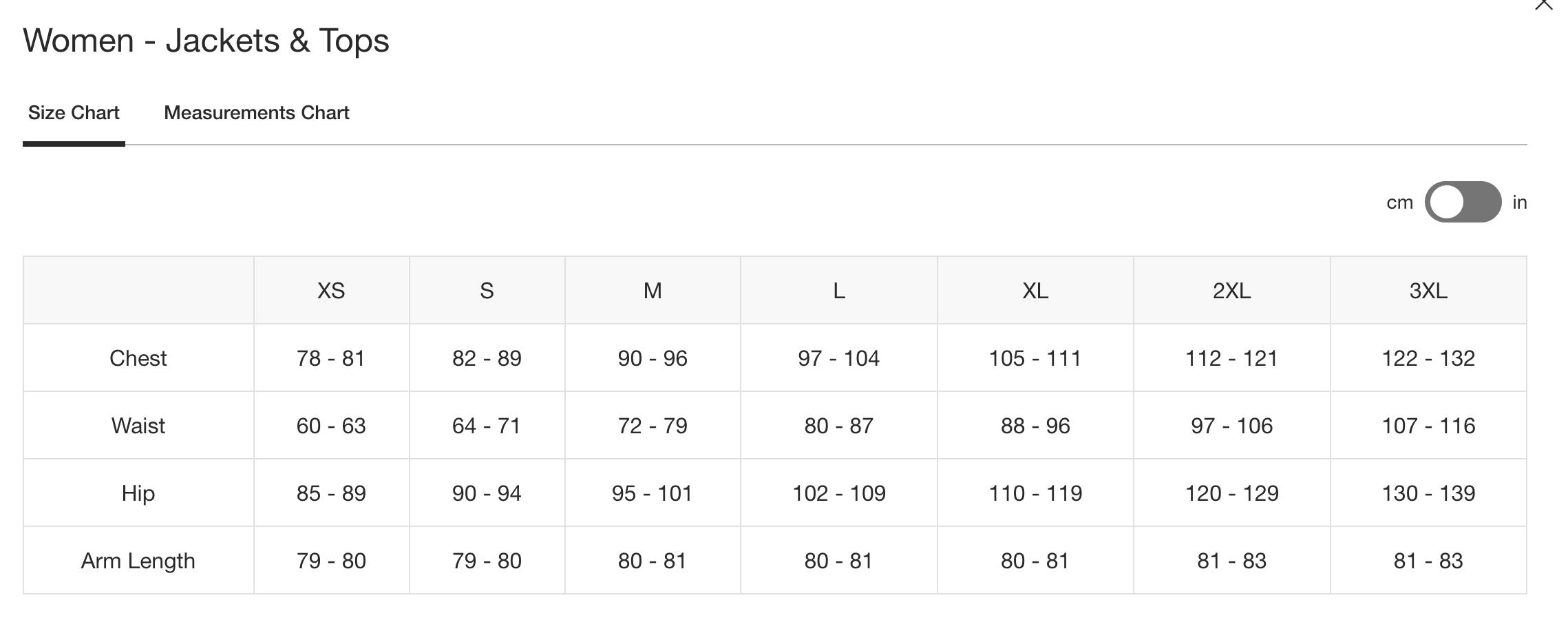This screenshot has width=1568, height=631.
Task: Click the L chest value 97 - 104
Action: 838,358
